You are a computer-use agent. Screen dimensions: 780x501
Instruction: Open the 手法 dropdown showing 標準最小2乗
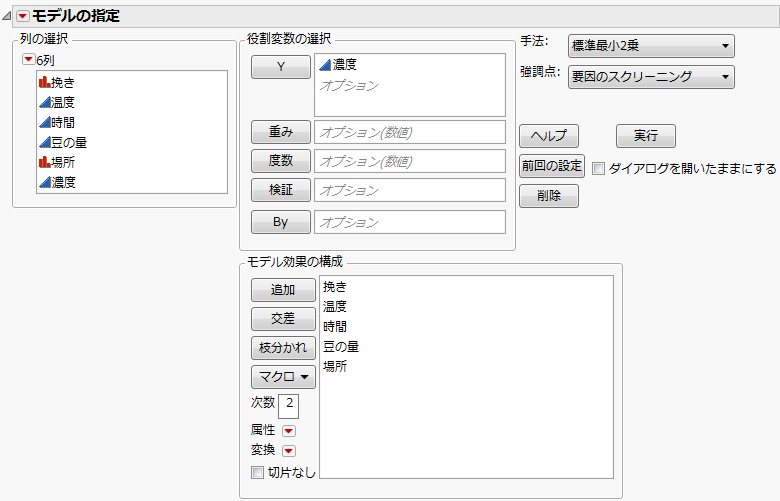(651, 46)
